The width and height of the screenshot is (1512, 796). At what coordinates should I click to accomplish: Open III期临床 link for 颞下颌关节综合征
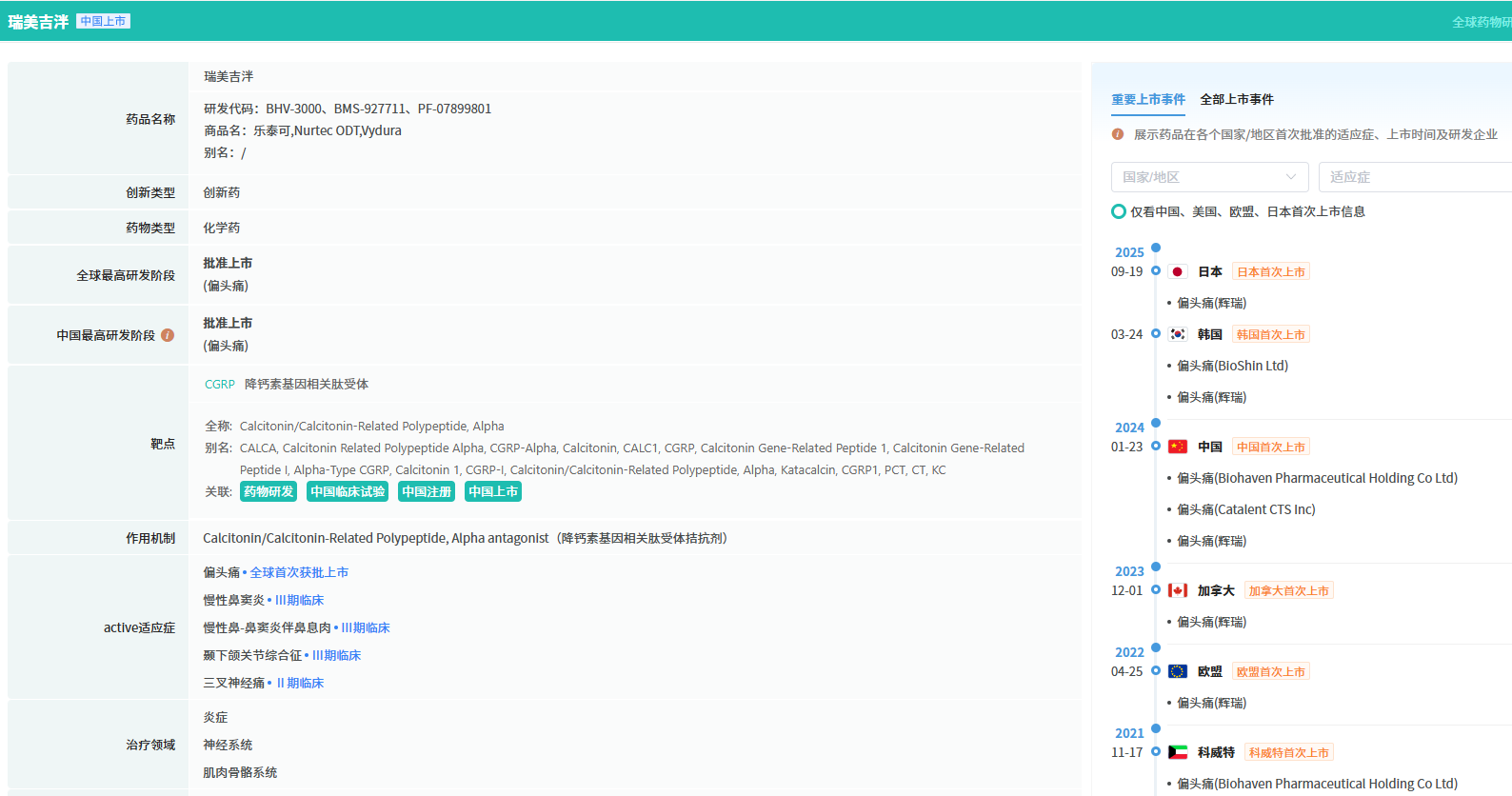click(x=336, y=655)
